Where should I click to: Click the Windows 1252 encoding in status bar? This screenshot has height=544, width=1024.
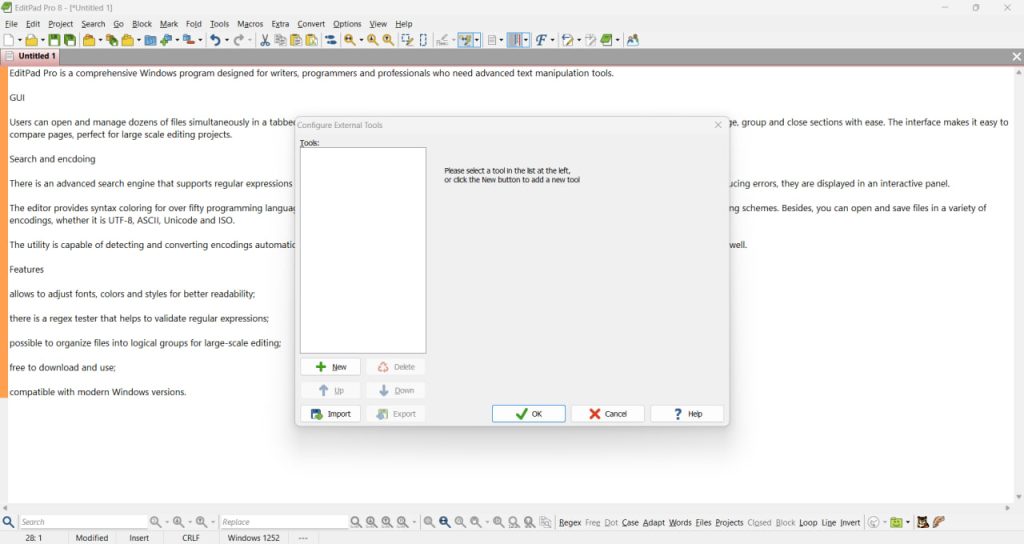tap(253, 538)
